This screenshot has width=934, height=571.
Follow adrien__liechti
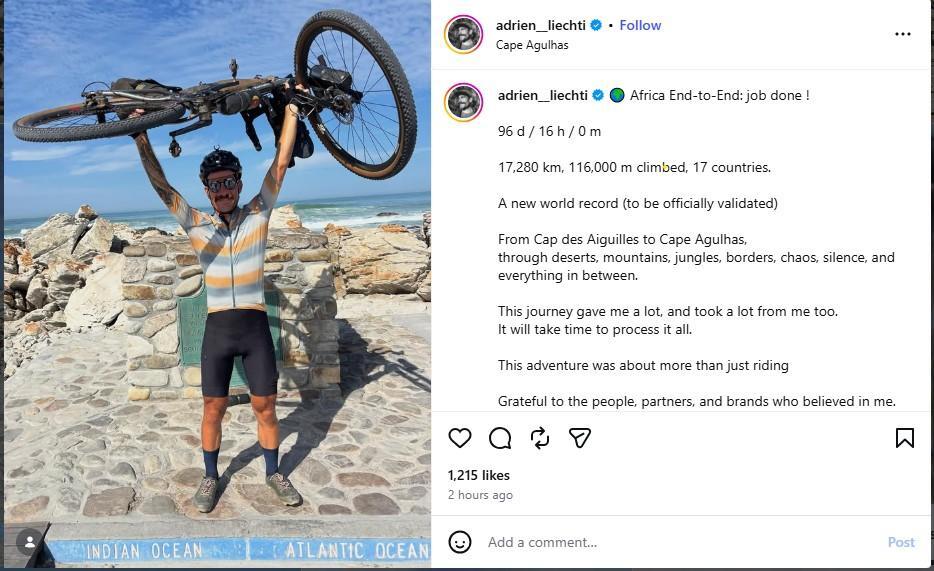click(x=640, y=25)
